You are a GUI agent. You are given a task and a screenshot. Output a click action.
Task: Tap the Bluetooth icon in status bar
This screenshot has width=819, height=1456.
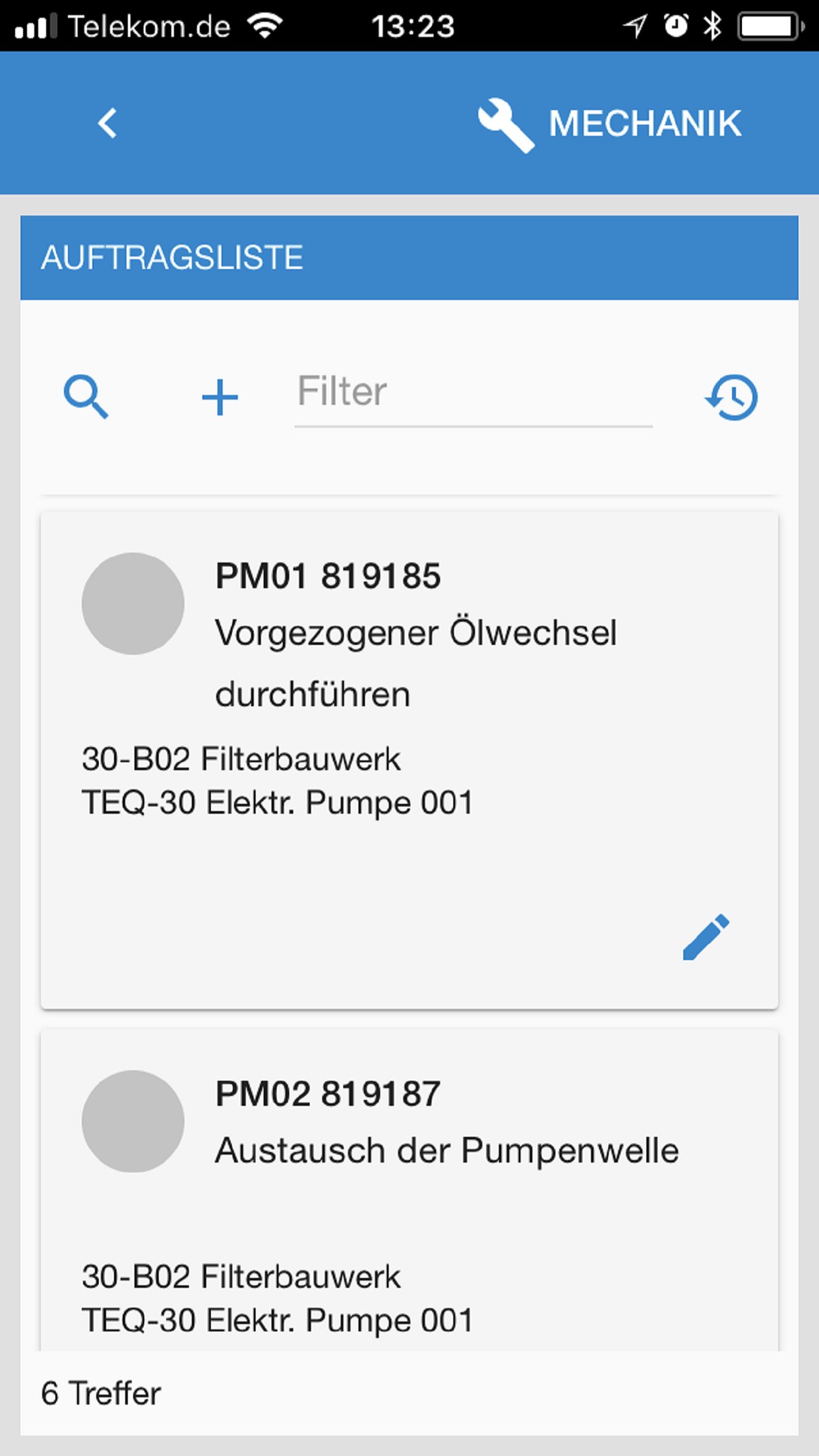click(712, 26)
